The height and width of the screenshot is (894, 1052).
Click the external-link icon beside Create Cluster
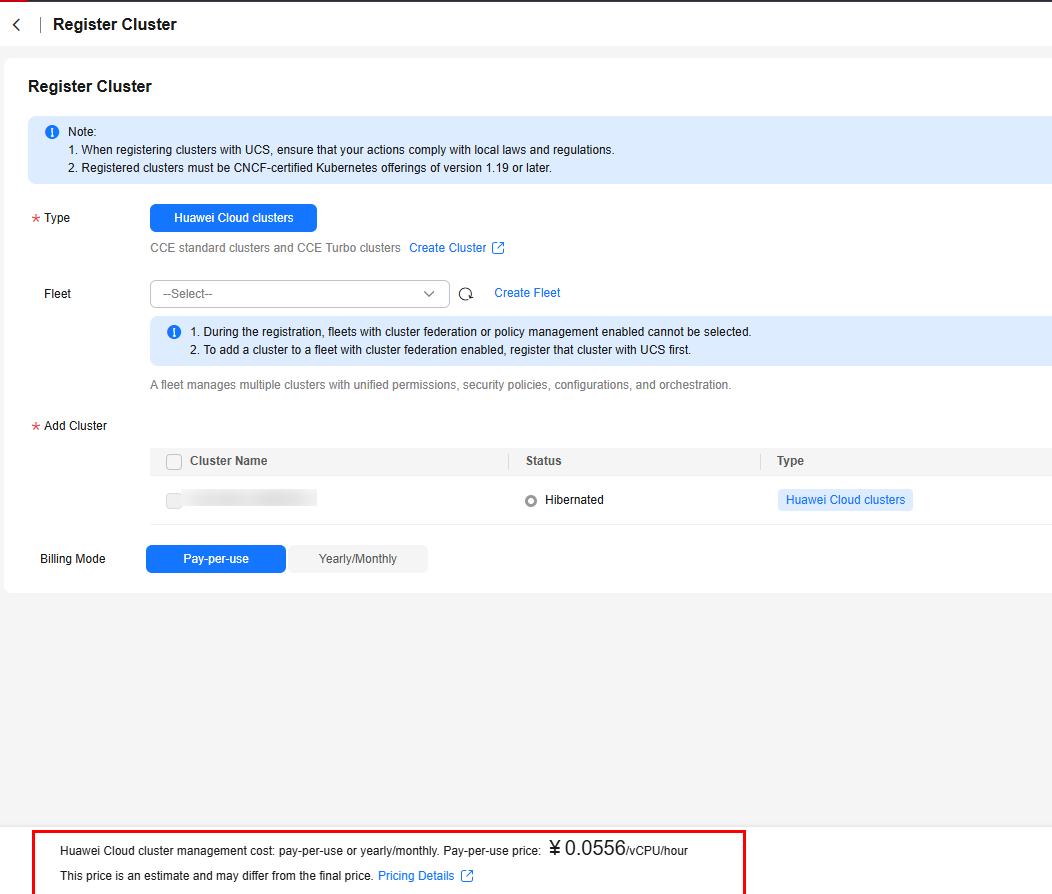pyautogui.click(x=498, y=248)
